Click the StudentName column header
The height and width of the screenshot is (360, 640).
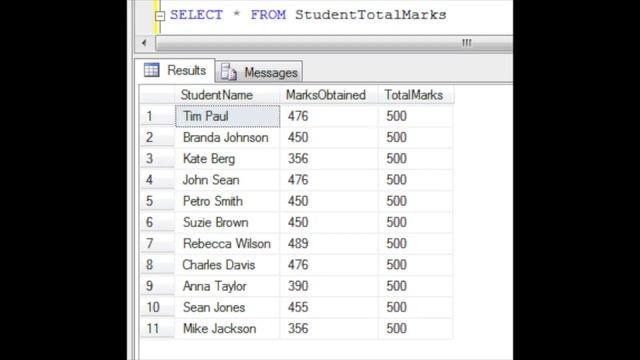point(227,95)
